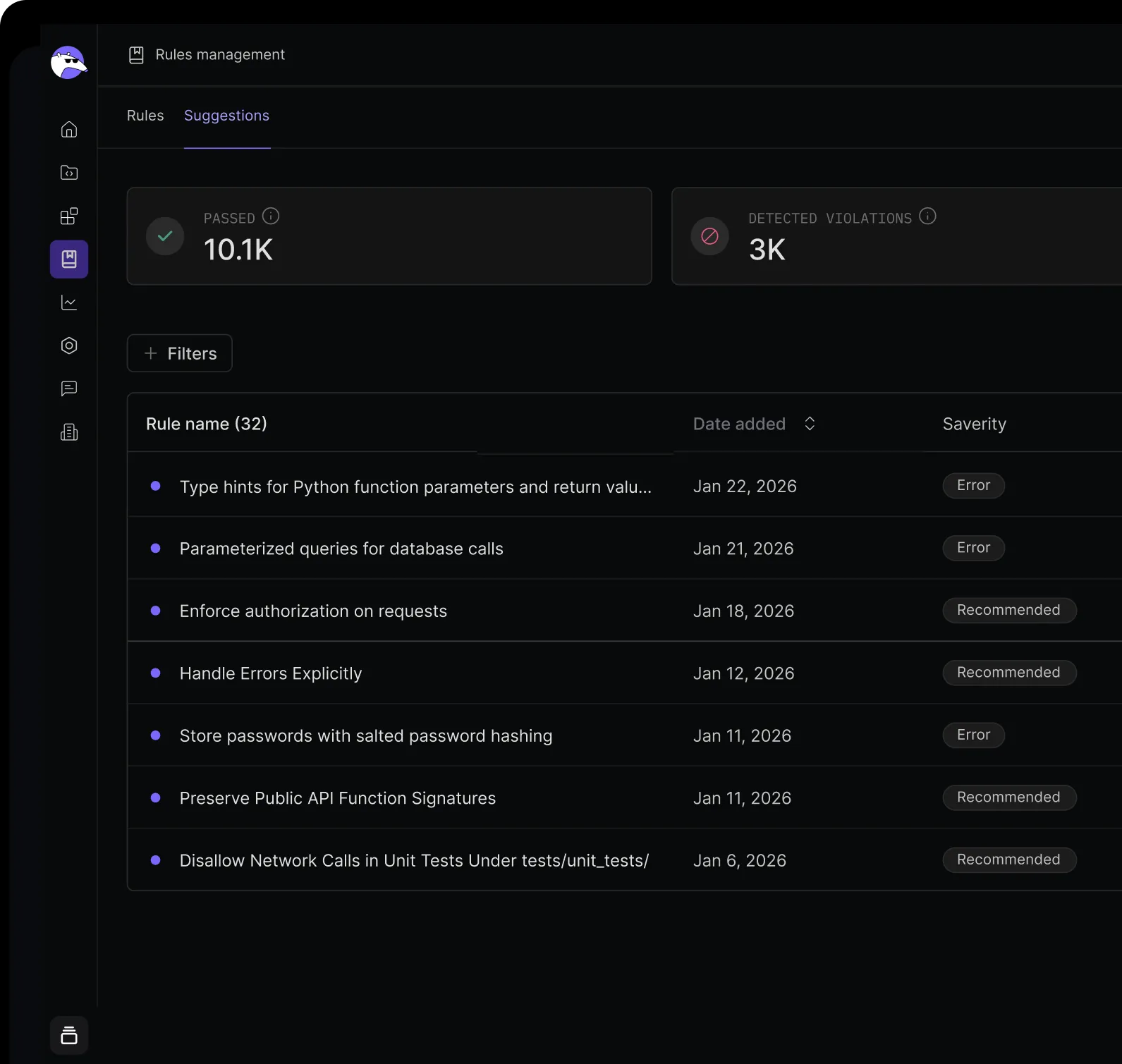Click the badger app logo
Image resolution: width=1122 pixels, height=1064 pixels.
pyautogui.click(x=68, y=63)
